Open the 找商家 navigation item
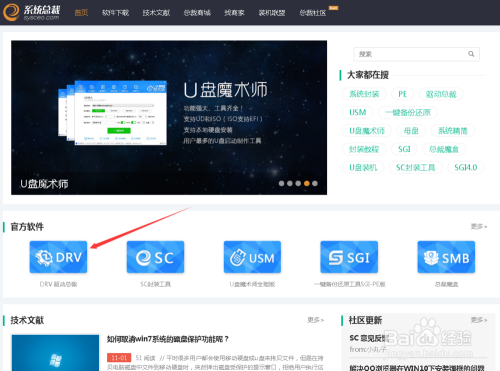Screen dimensions: 500x371 [x=234, y=13]
